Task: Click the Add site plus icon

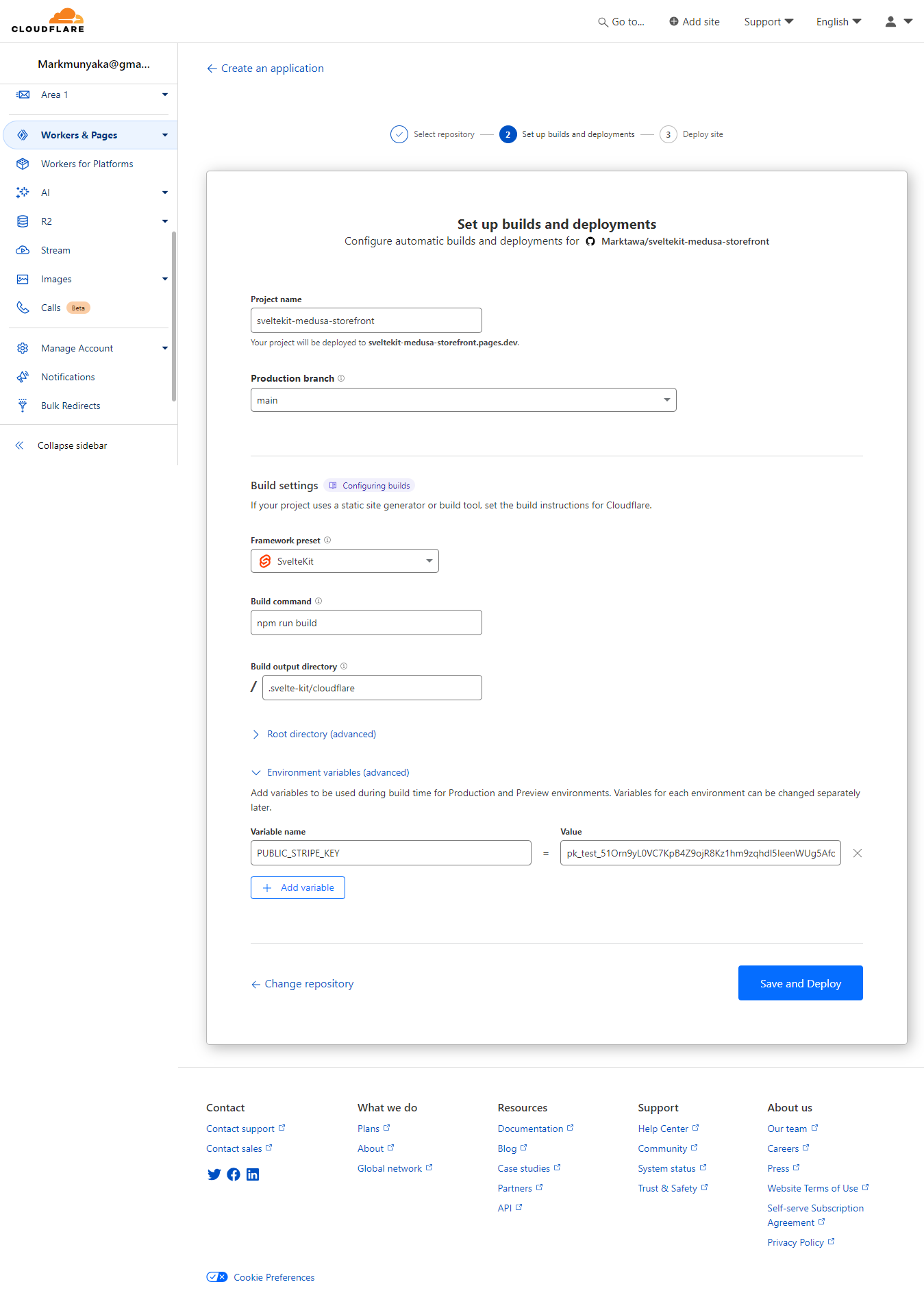Action: point(674,21)
